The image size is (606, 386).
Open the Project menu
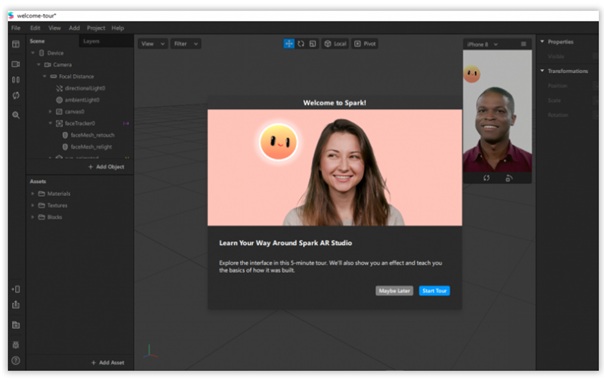pos(96,28)
